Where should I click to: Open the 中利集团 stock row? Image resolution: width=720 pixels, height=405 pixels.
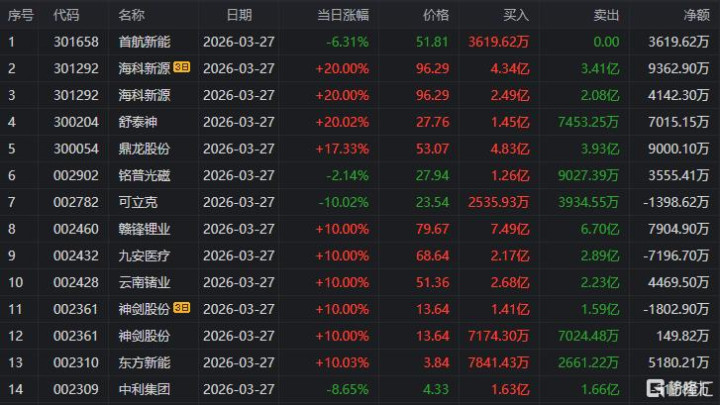[144, 387]
